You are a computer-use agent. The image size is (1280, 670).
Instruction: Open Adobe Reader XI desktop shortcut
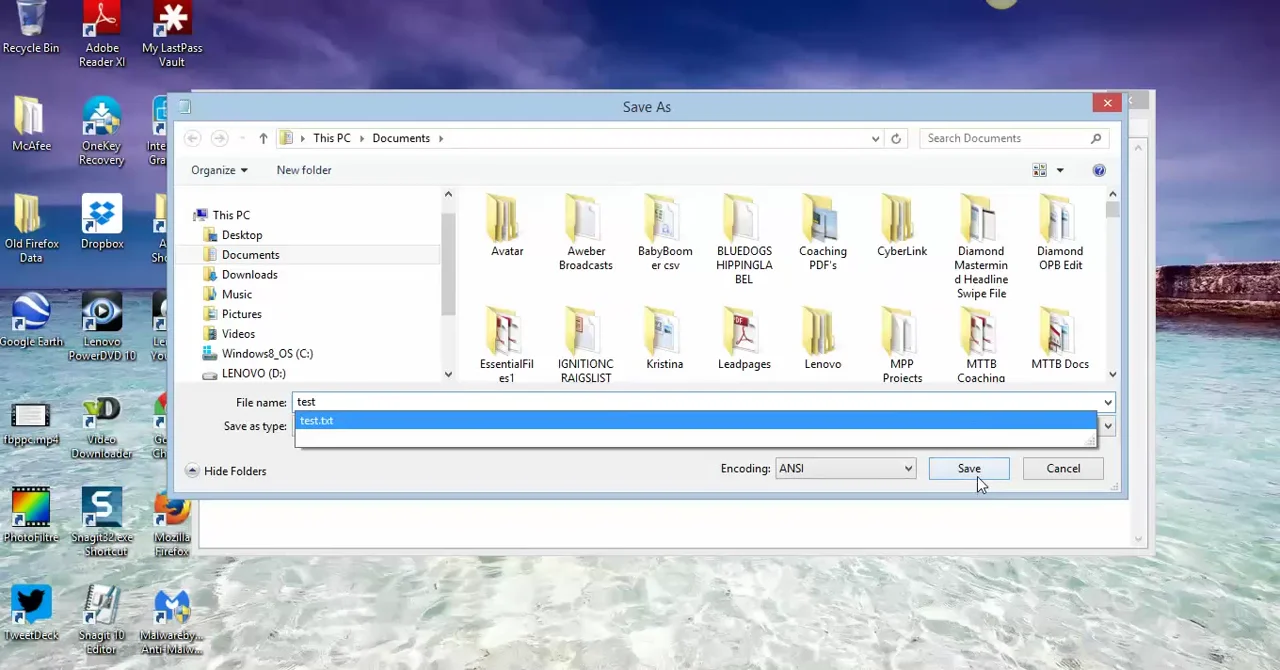102,35
